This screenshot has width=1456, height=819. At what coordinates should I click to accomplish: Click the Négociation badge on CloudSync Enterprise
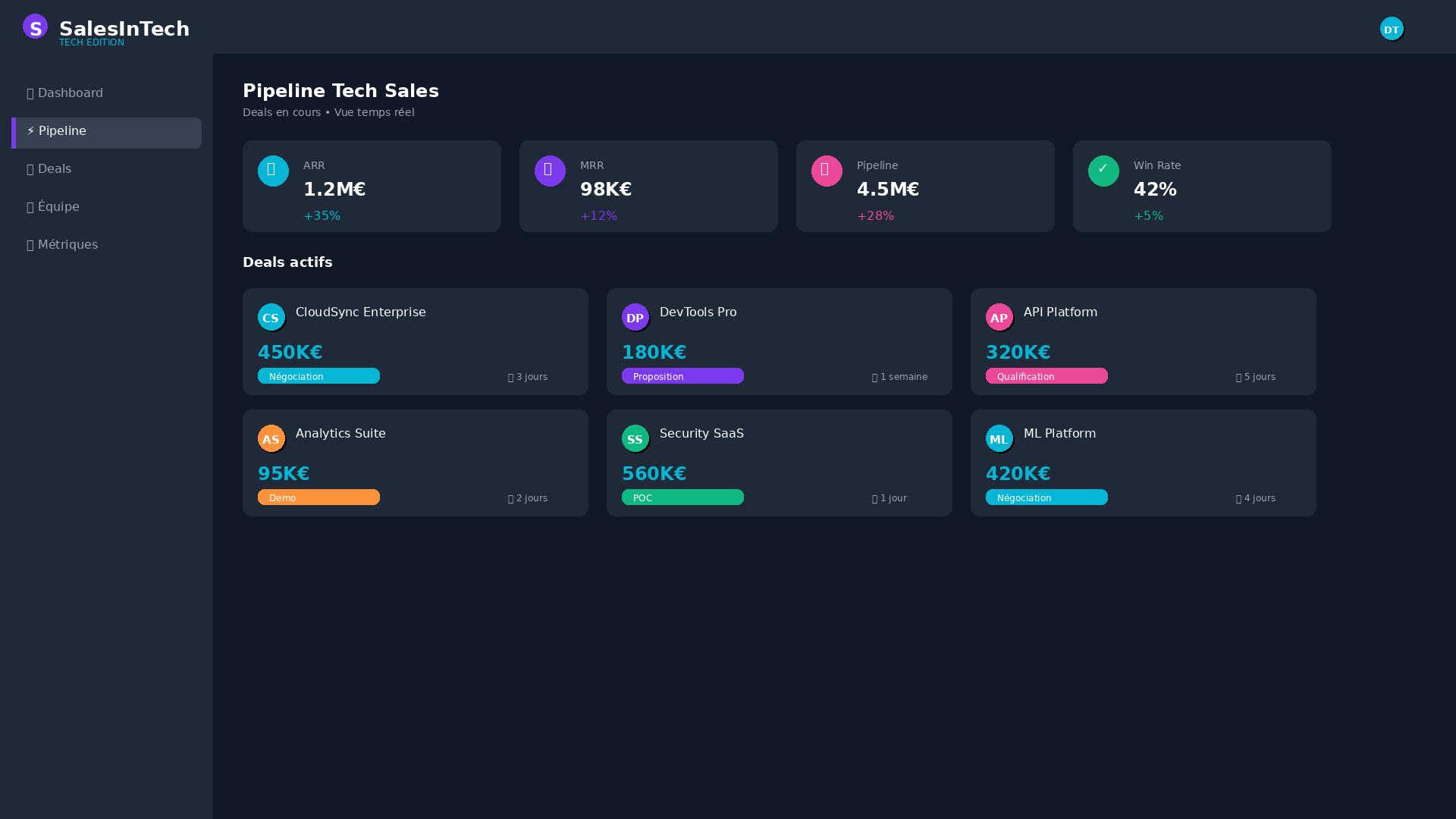click(318, 376)
